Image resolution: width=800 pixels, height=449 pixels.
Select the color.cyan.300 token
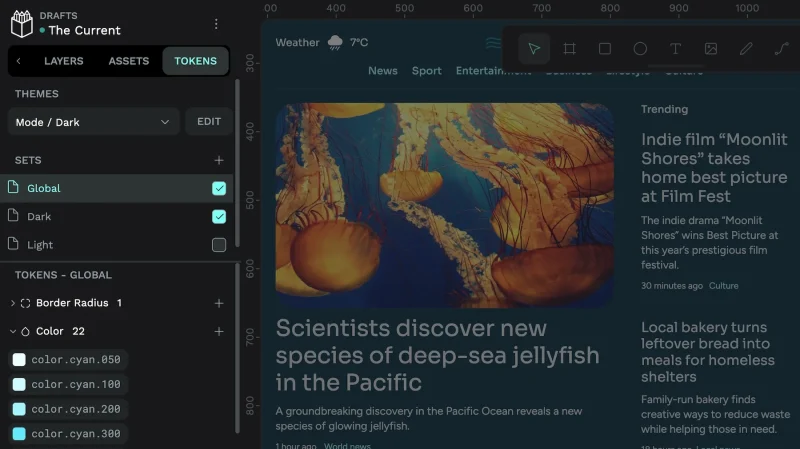click(68, 434)
